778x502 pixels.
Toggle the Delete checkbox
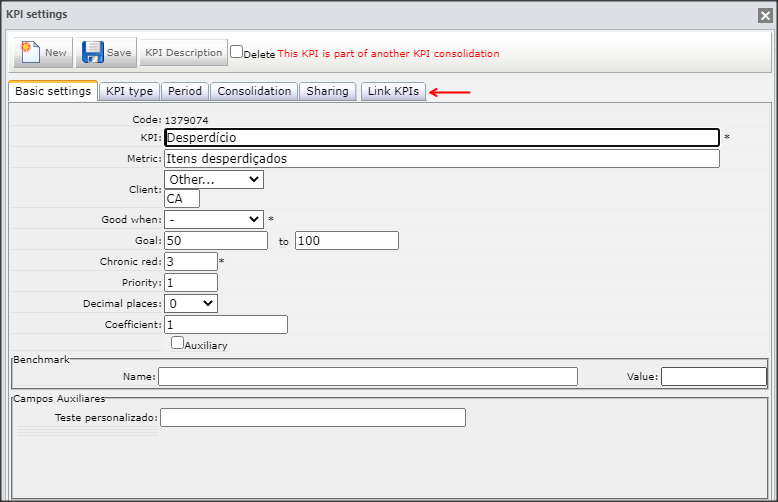pos(237,52)
